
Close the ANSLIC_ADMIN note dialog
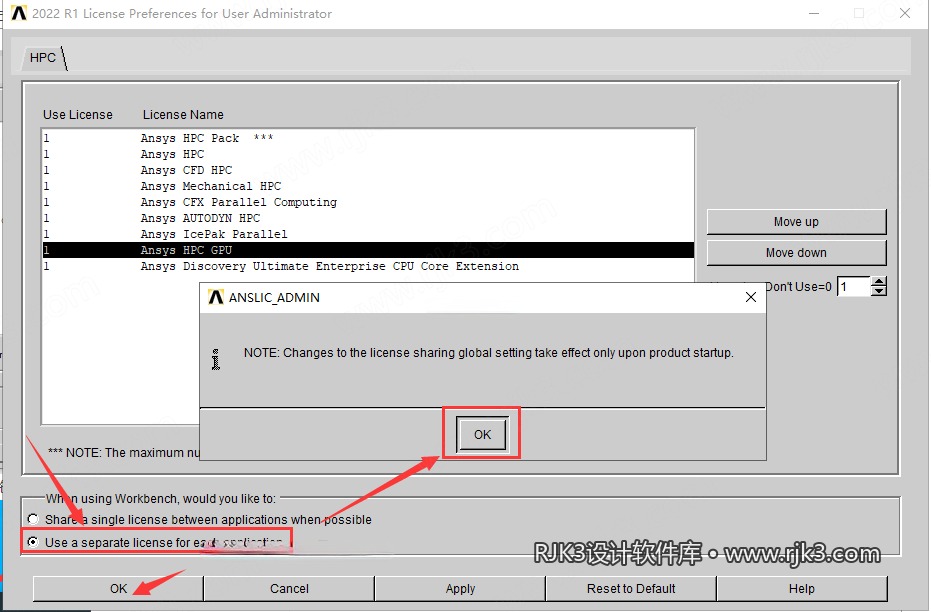click(x=750, y=297)
